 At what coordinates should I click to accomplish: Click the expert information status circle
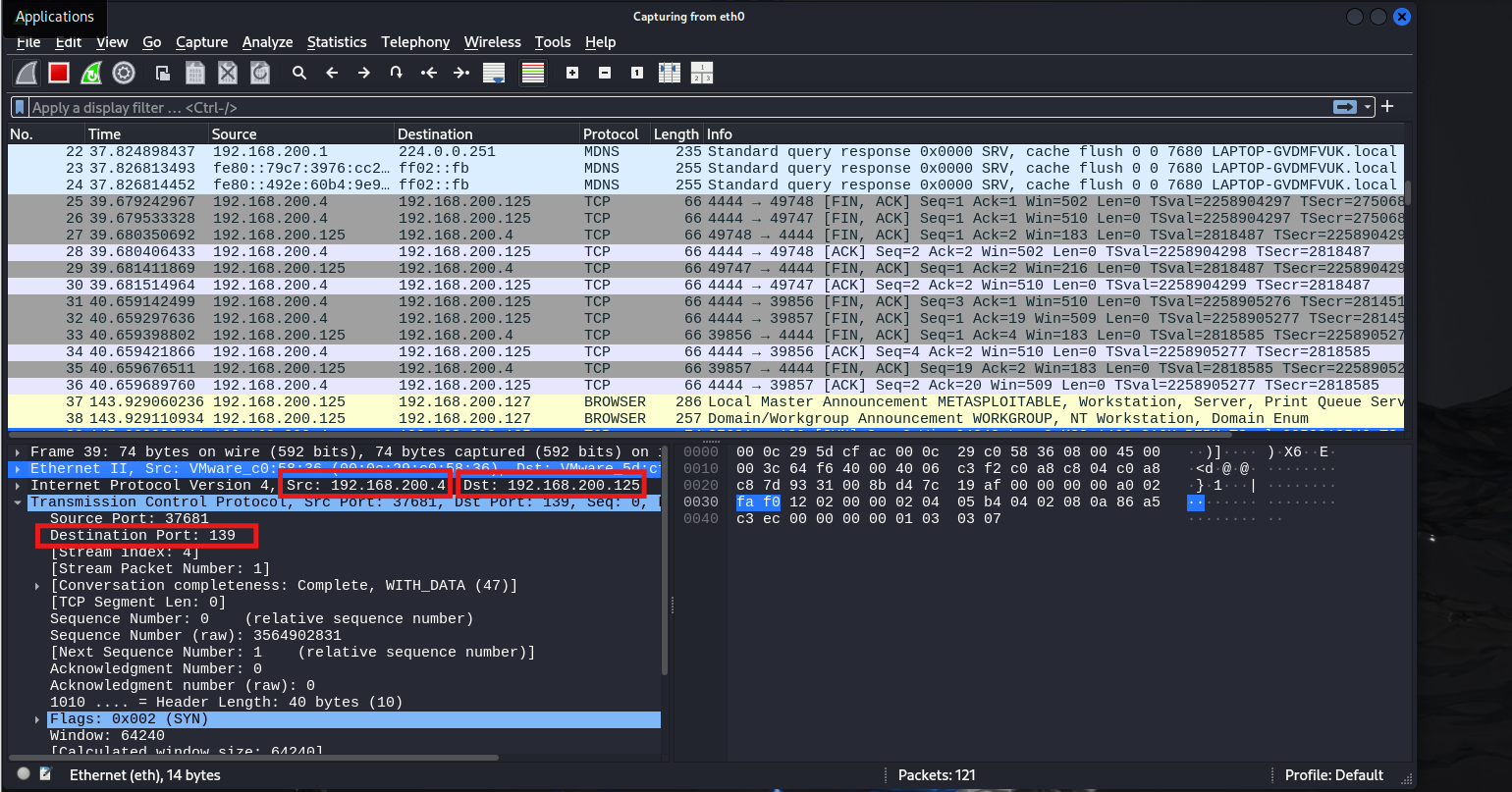[25, 774]
